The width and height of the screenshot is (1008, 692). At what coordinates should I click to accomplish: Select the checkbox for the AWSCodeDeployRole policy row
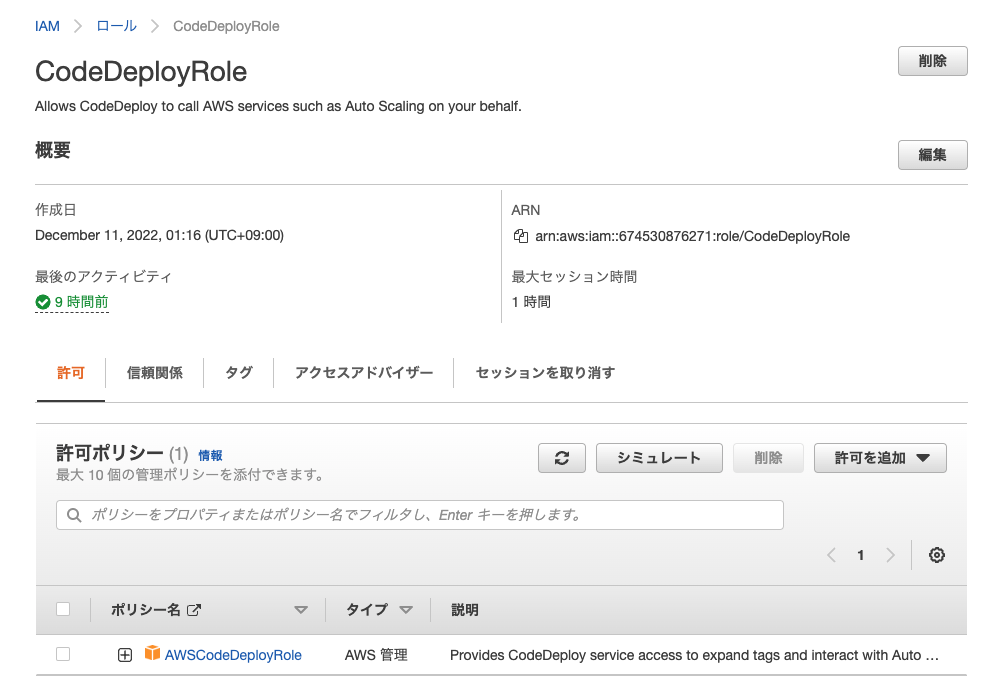point(63,654)
